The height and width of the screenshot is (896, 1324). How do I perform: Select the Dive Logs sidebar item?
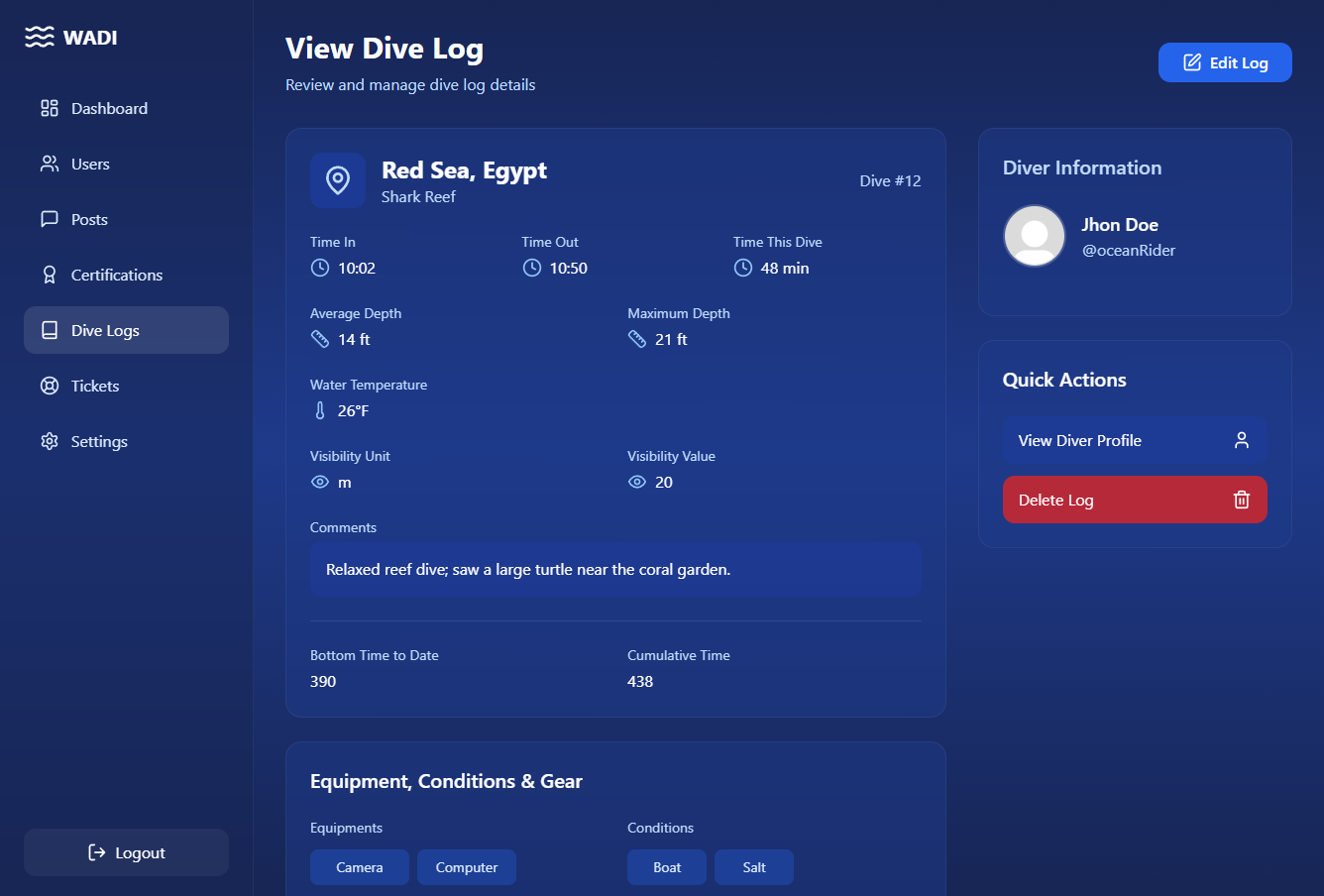pos(105,330)
